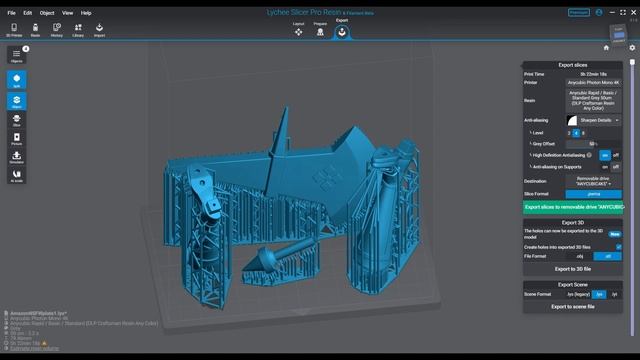Select the Export workspace step
Viewport: 640px width, 360px height.
point(342,31)
